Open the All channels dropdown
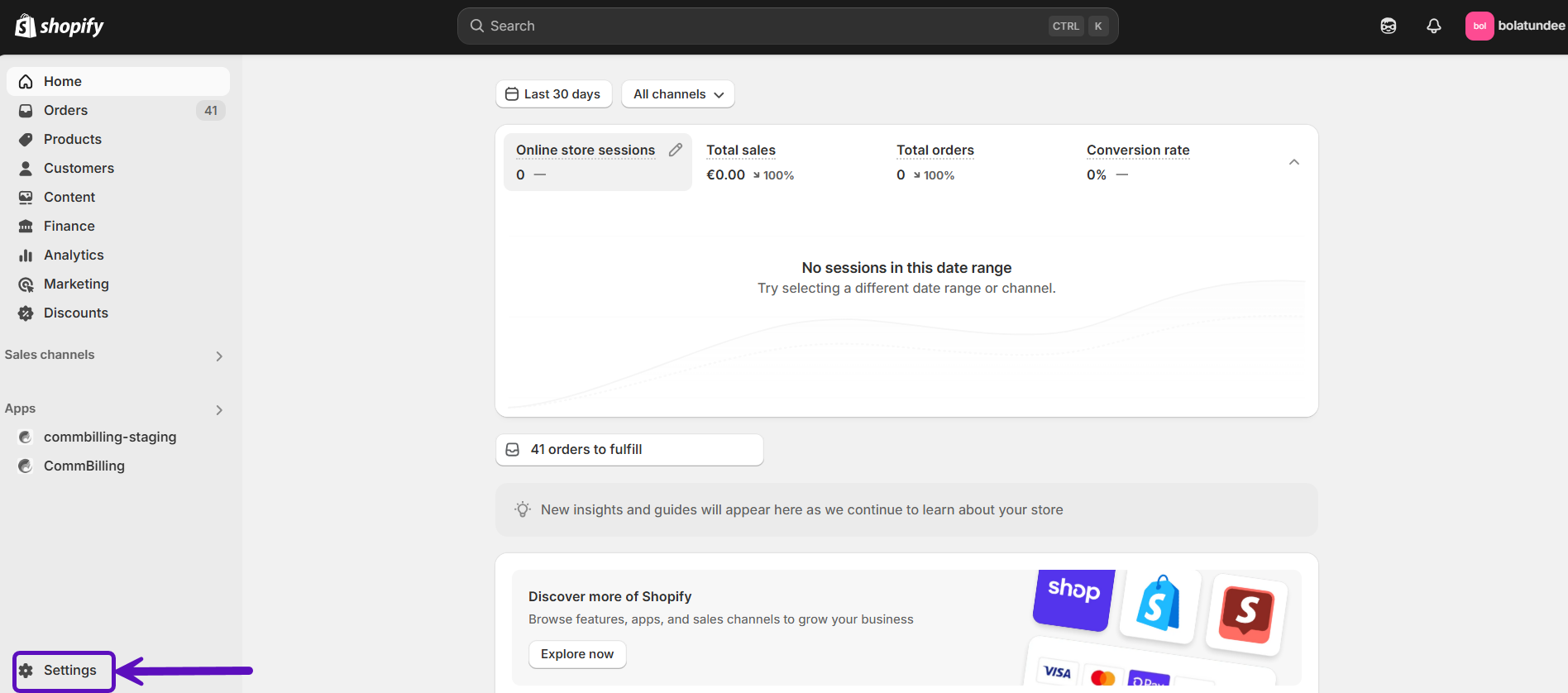1568x693 pixels. tap(677, 94)
